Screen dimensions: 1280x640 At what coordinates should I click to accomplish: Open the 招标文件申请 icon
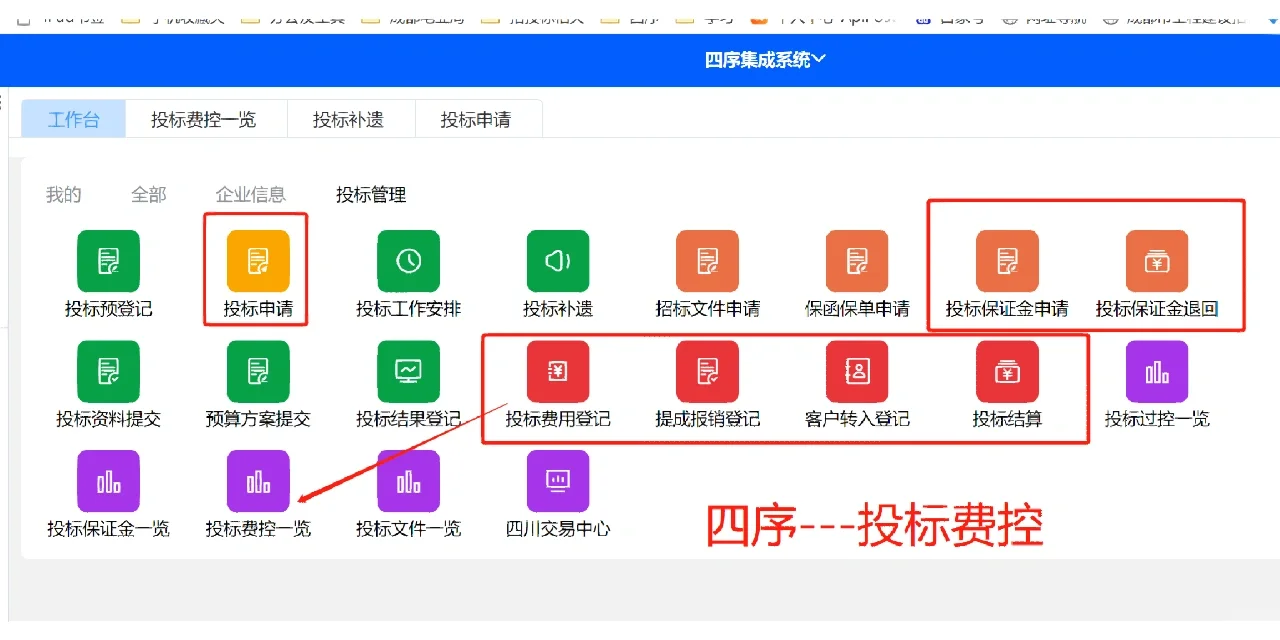point(707,261)
